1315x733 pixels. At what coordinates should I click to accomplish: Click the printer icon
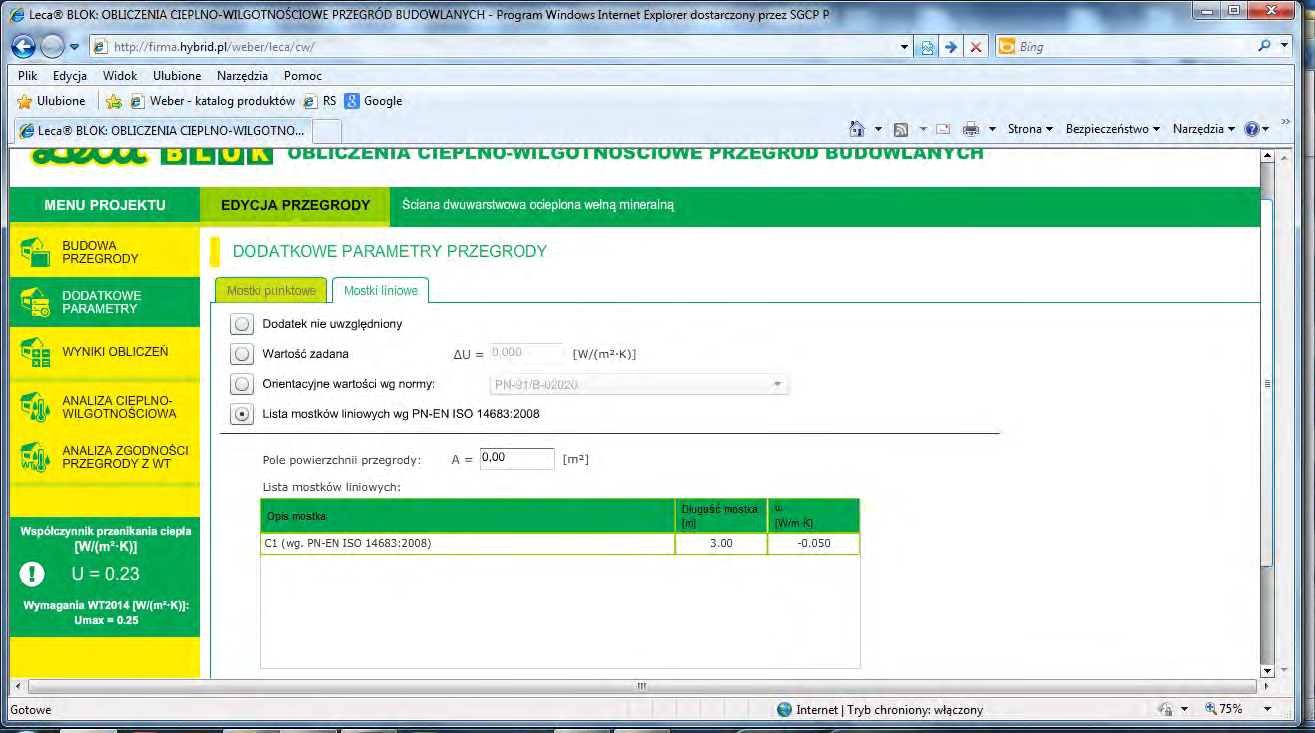pyautogui.click(x=970, y=129)
